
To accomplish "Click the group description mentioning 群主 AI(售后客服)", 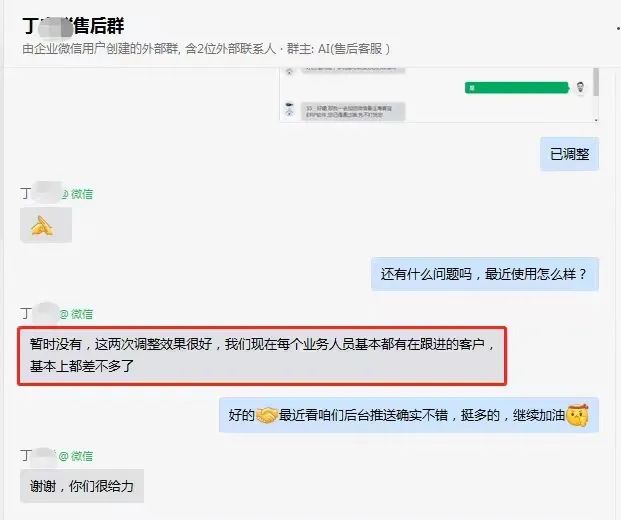I will pos(206,49).
